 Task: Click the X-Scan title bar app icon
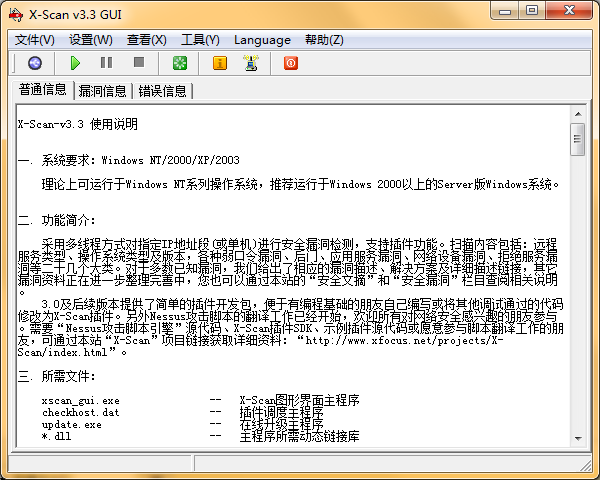16,15
